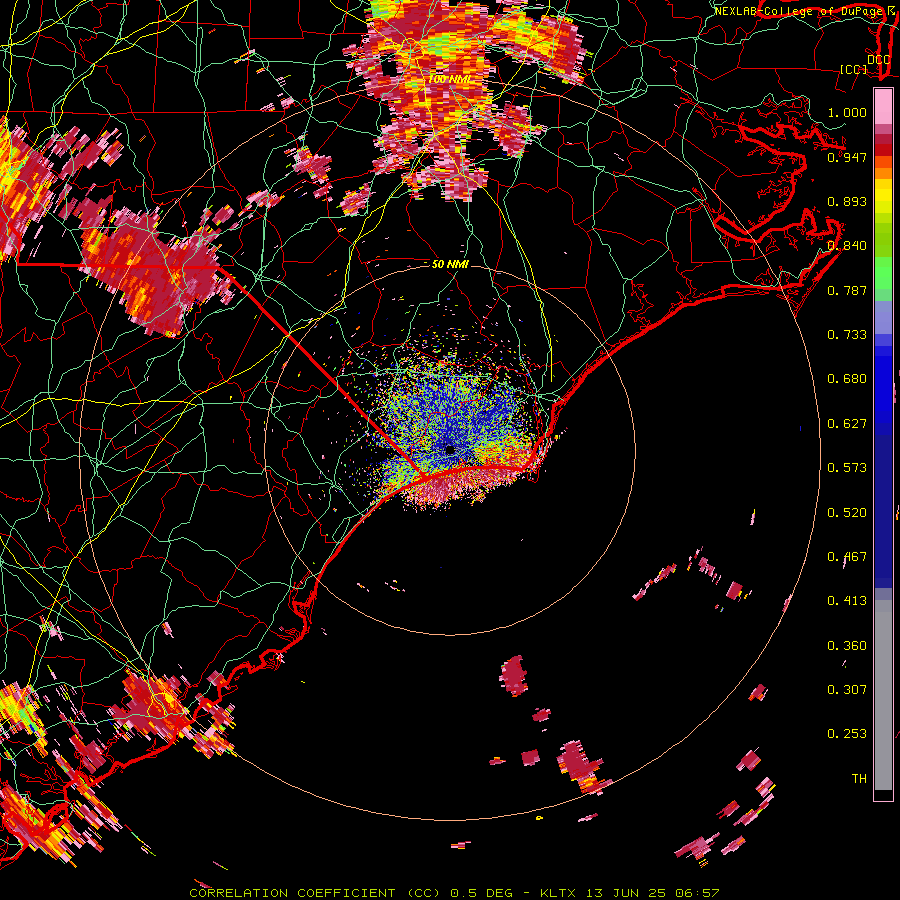900x900 pixels.
Task: Click the 0.573 color scale value
Action: (x=847, y=468)
